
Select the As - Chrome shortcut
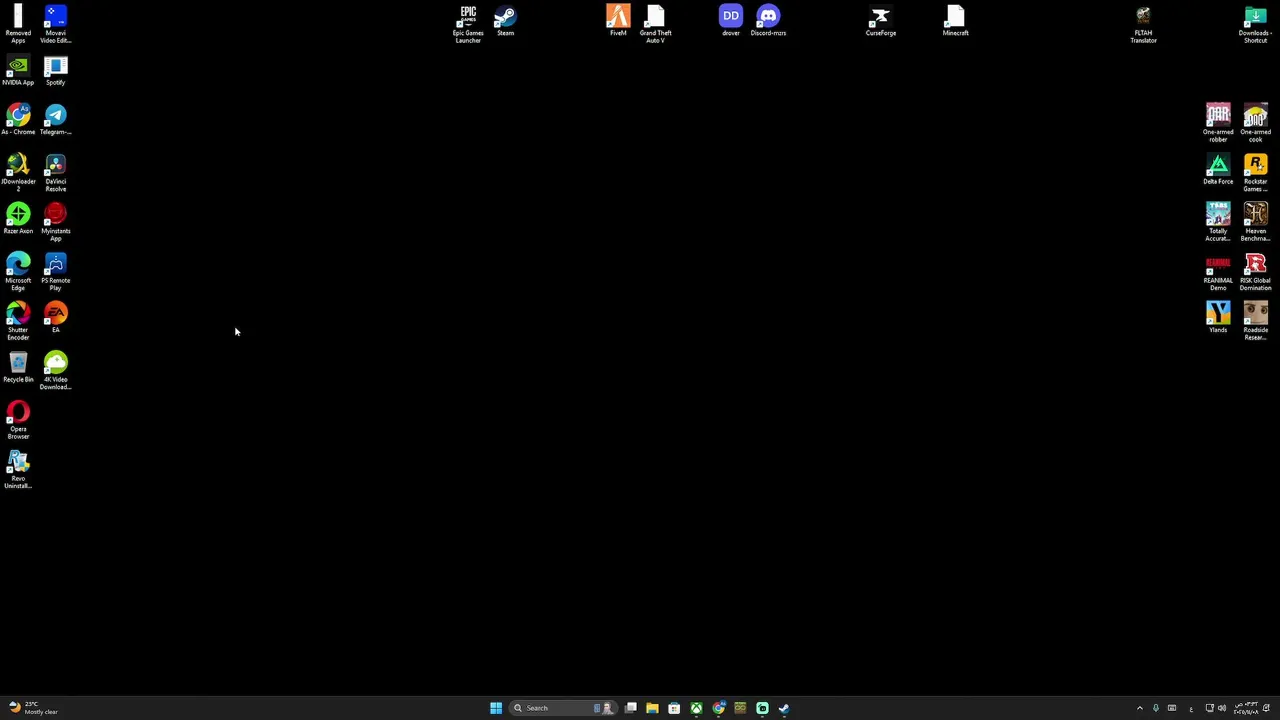pyautogui.click(x=18, y=120)
